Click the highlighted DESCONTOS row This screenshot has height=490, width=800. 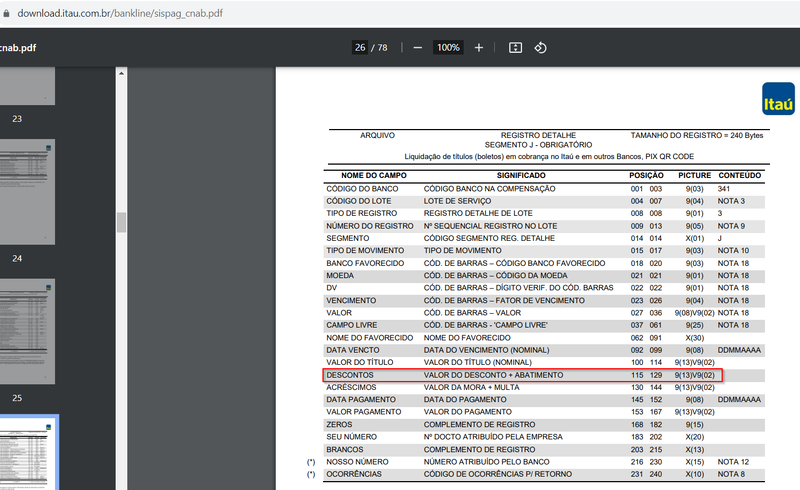tap(522, 375)
